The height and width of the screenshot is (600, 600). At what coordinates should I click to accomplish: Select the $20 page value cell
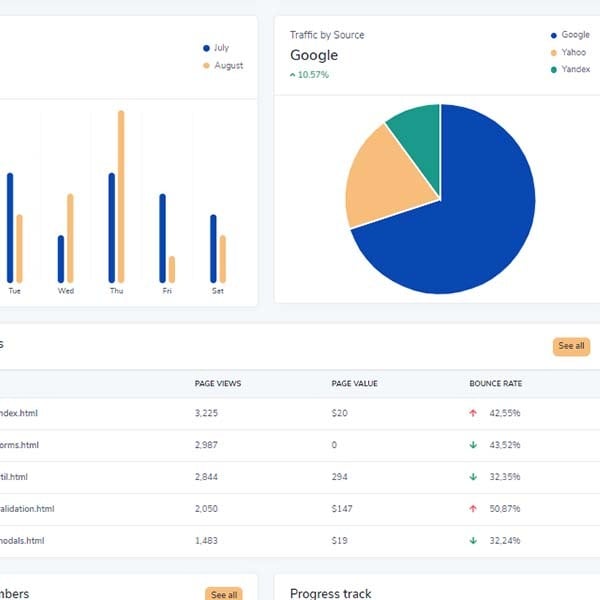[x=339, y=413]
